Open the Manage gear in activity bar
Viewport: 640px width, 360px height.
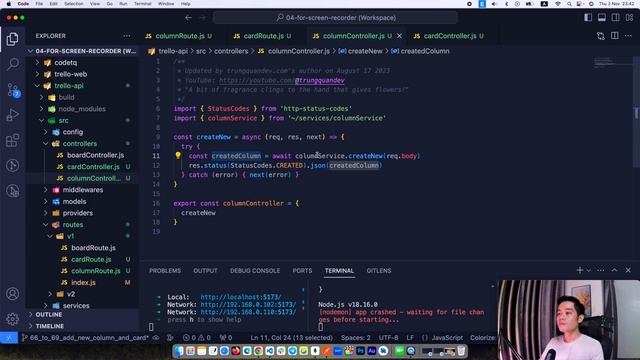12,318
